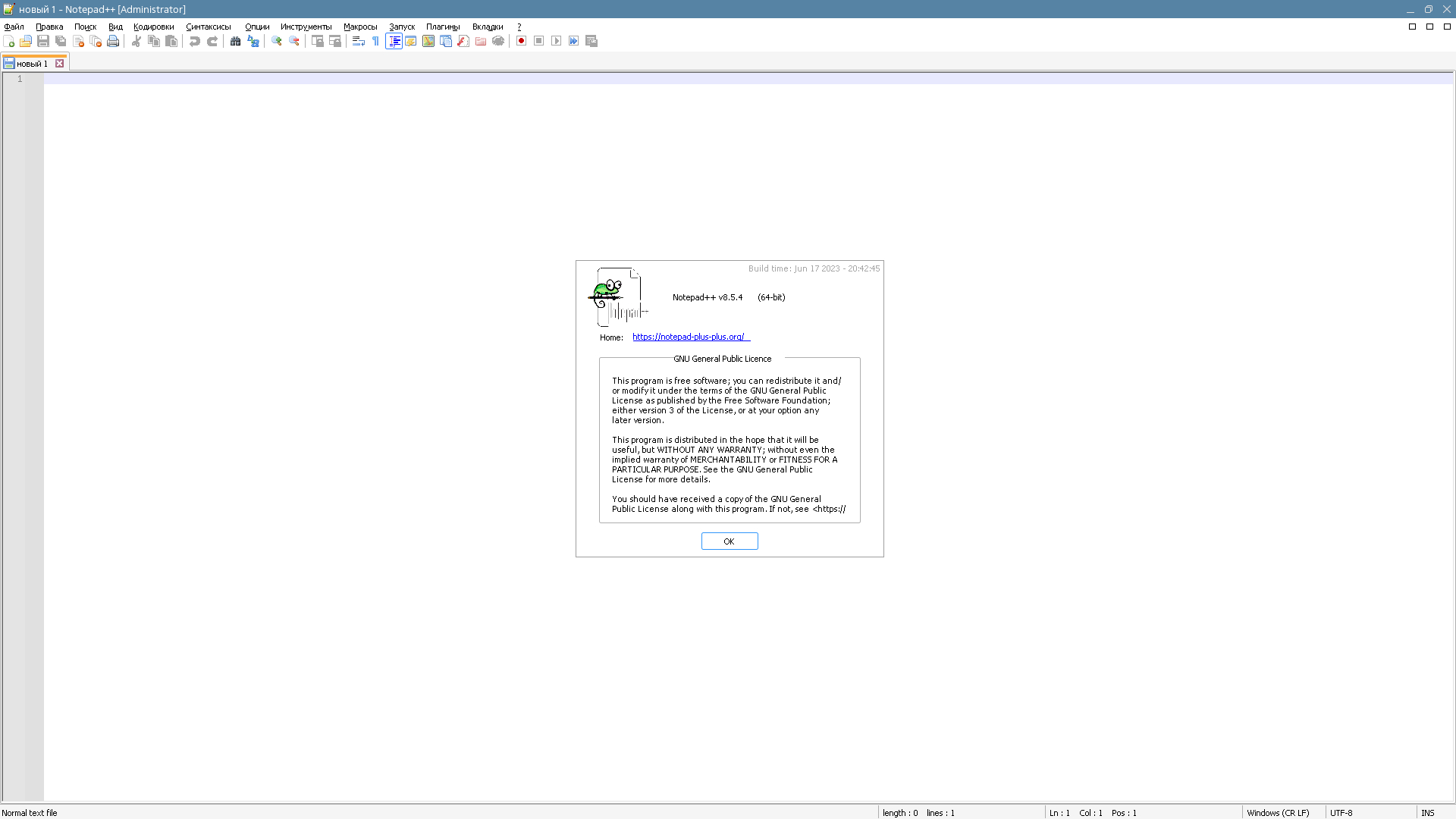Viewport: 1456px width, 819px height.
Task: Open the Инструменты menu
Action: (306, 27)
